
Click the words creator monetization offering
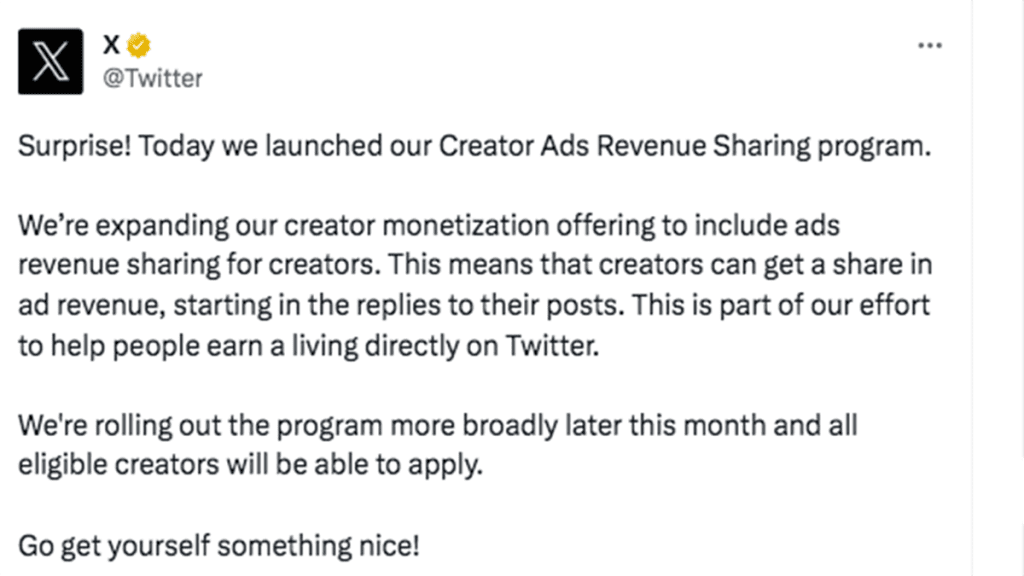click(469, 226)
